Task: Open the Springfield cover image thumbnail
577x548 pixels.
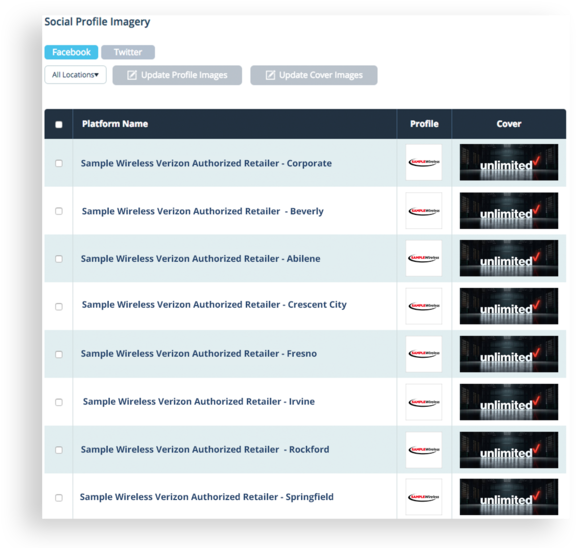Action: [509, 497]
